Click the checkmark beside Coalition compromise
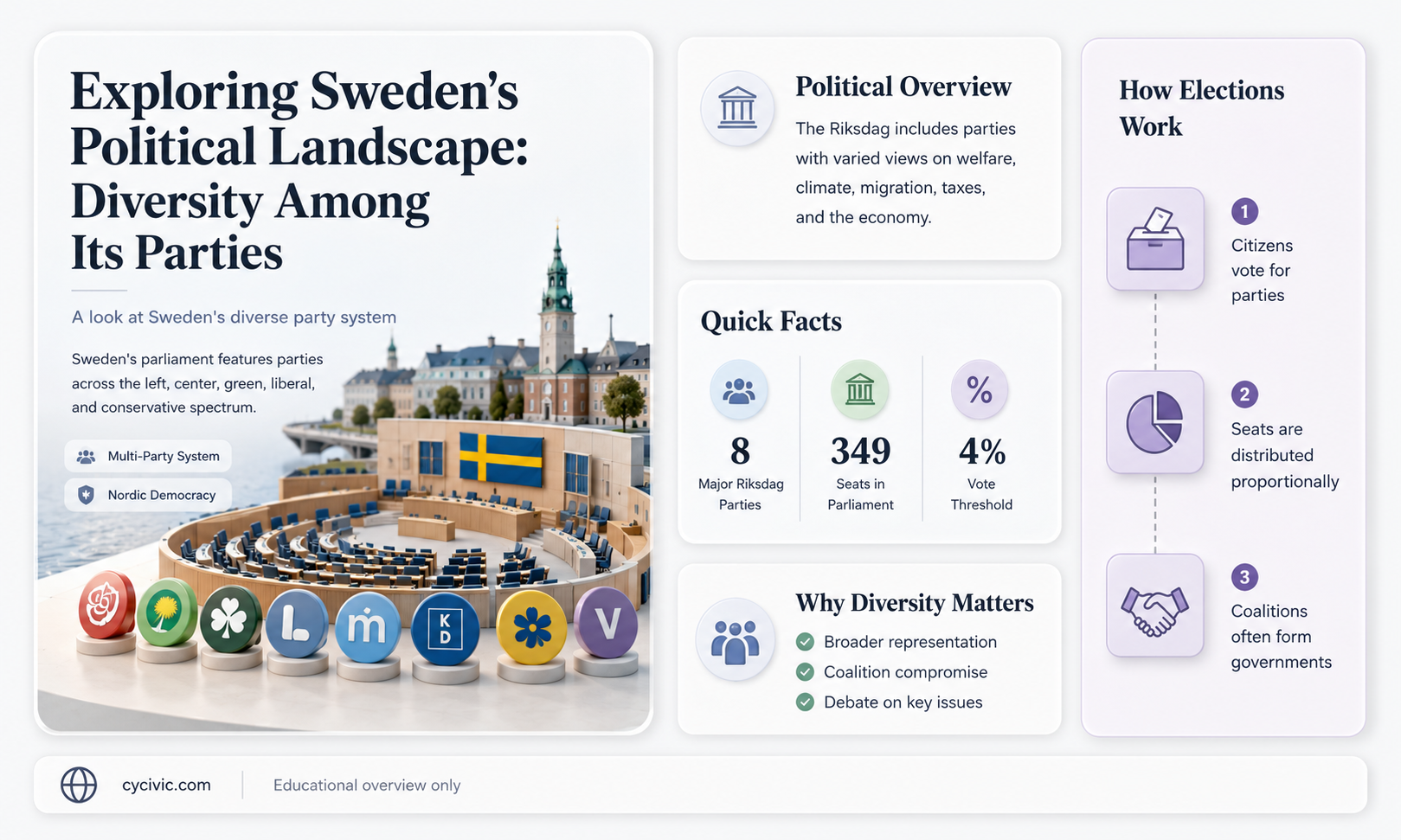This screenshot has height=840, width=1401. coord(805,672)
